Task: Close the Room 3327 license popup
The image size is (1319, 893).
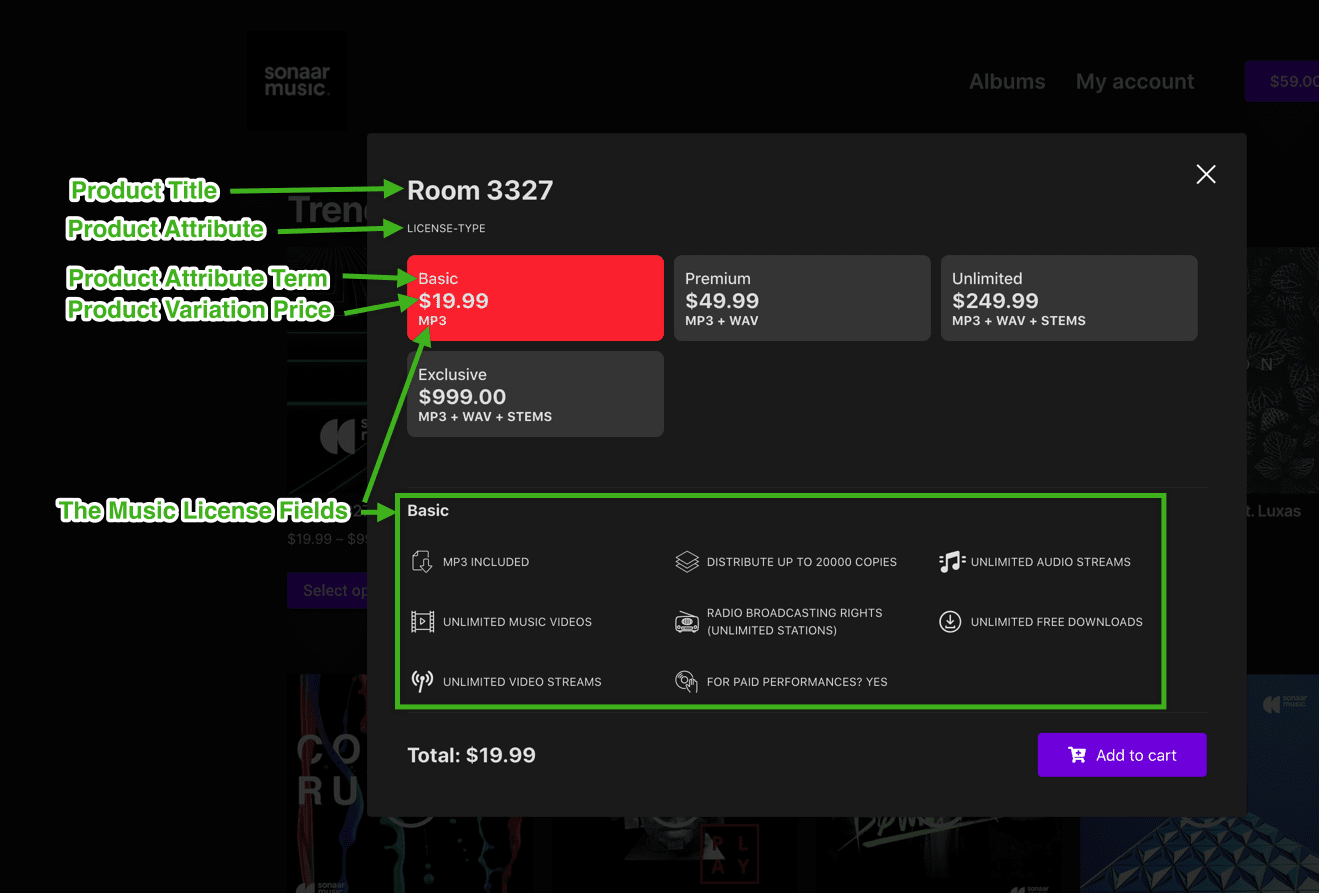Action: tap(1206, 174)
